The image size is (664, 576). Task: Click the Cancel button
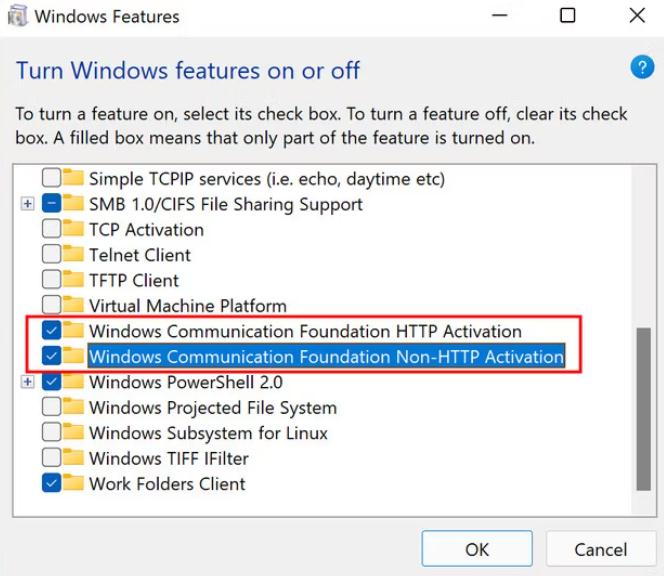tap(600, 549)
